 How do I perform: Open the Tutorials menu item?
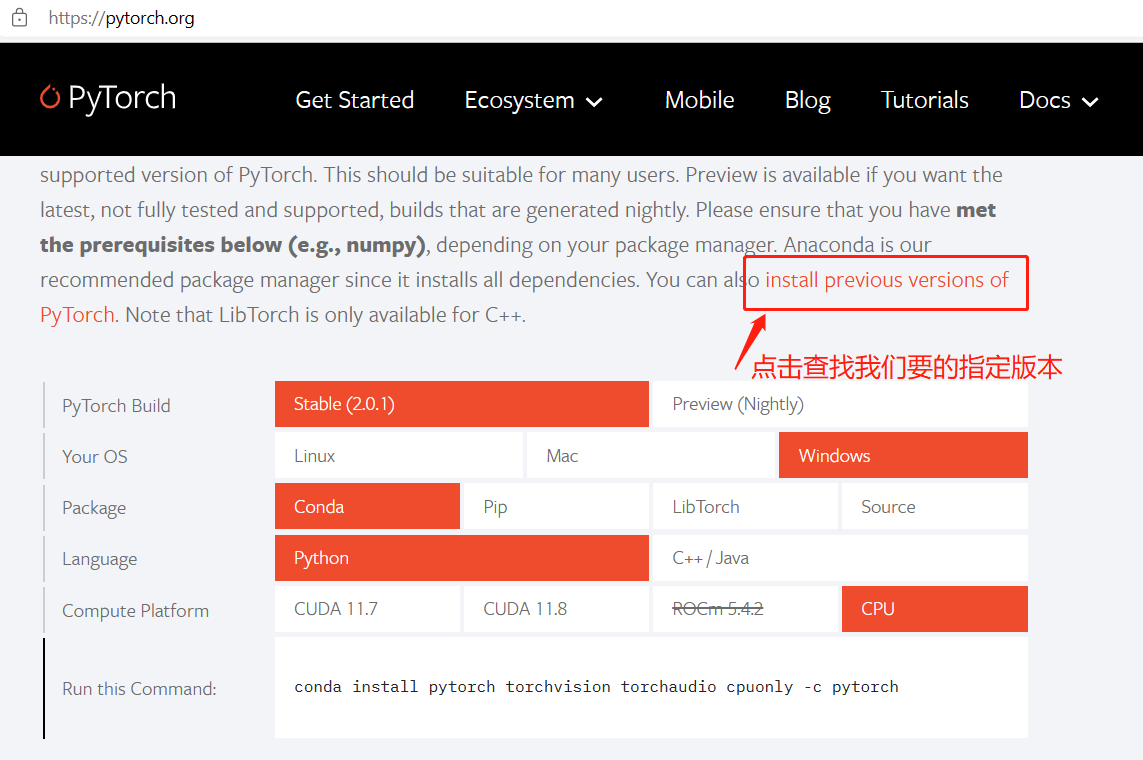(924, 100)
